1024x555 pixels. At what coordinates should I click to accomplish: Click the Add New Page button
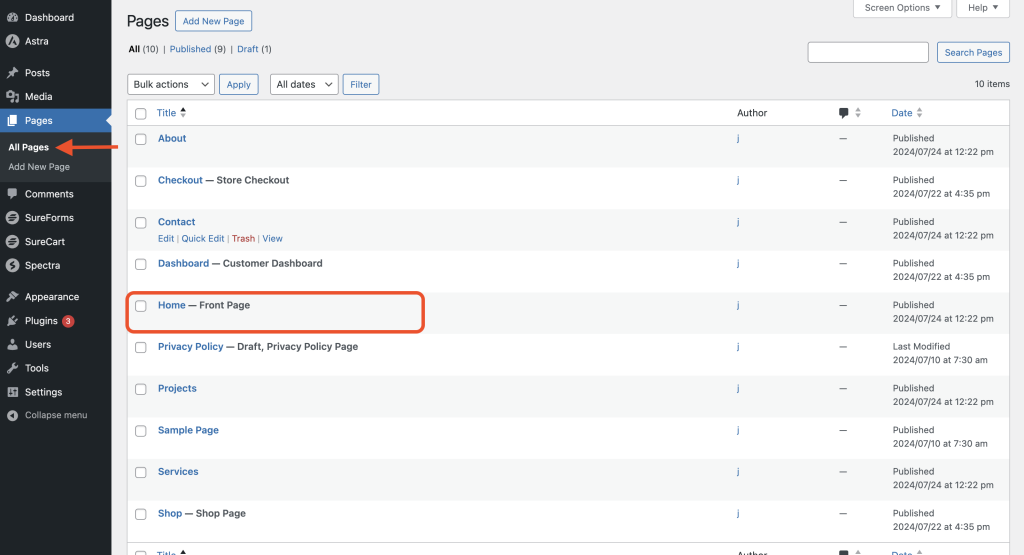(214, 21)
